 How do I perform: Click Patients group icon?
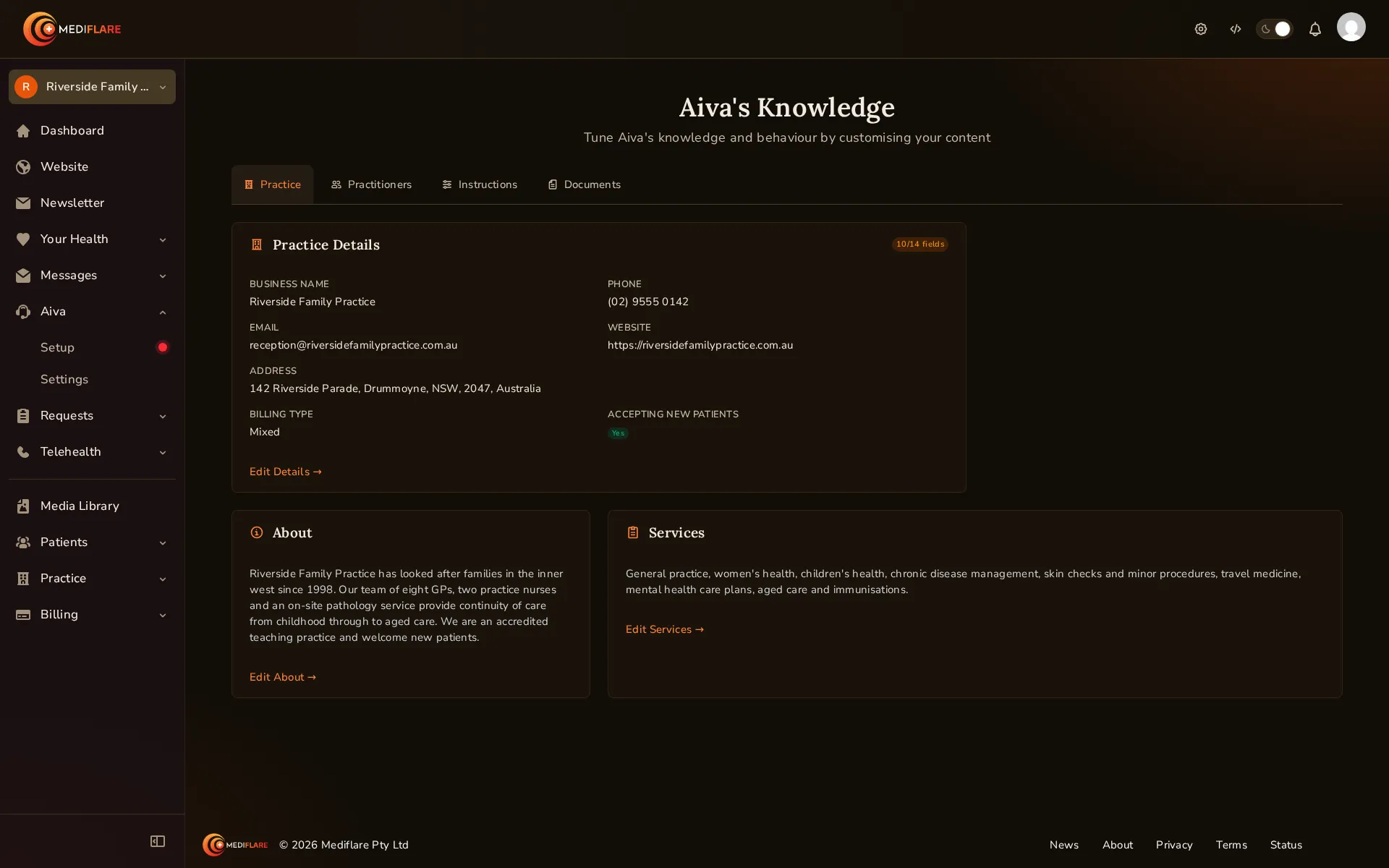tap(23, 542)
